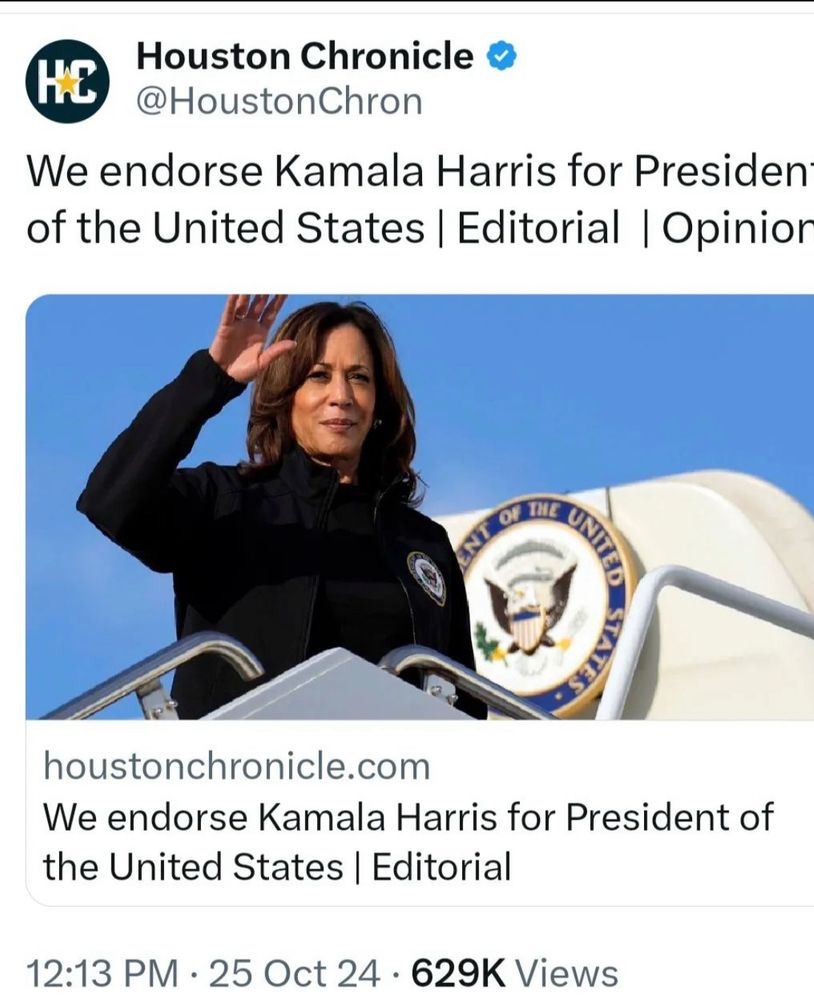Open the link preview photo
The width and height of the screenshot is (814, 1000).
[420, 507]
